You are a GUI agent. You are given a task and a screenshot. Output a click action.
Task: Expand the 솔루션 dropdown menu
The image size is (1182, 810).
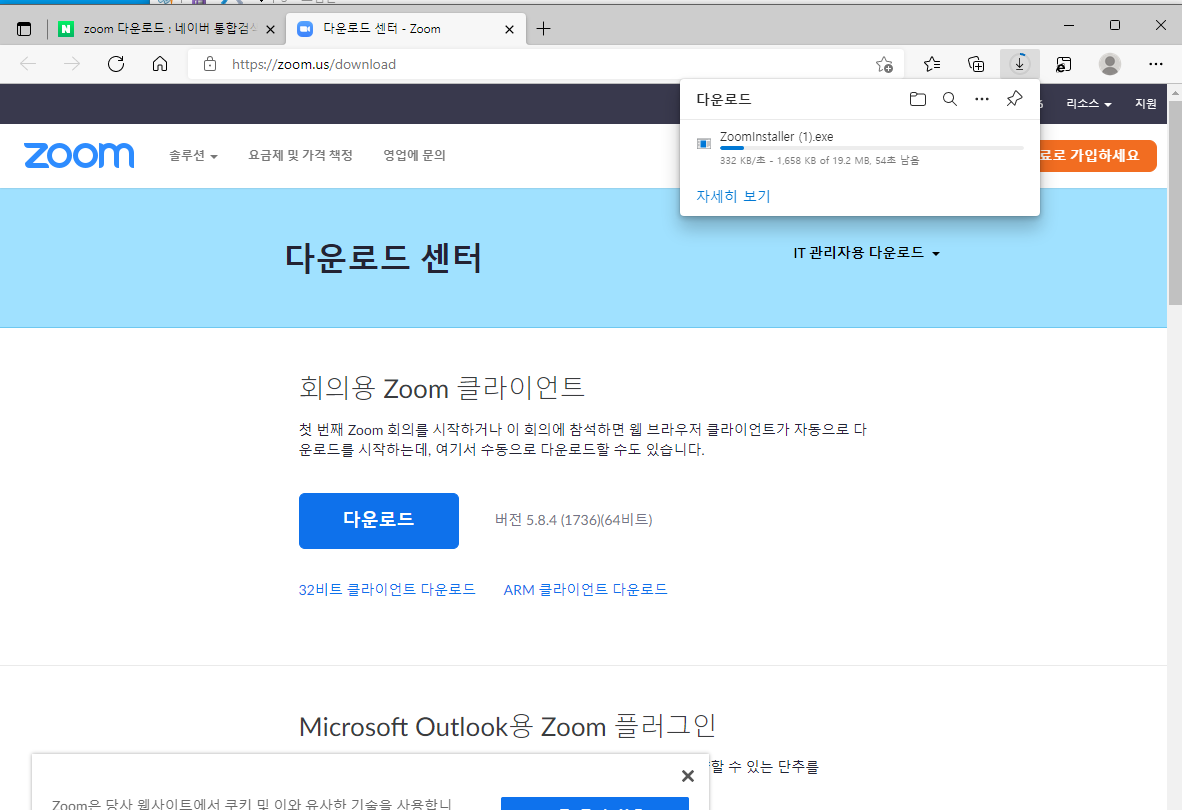point(193,155)
